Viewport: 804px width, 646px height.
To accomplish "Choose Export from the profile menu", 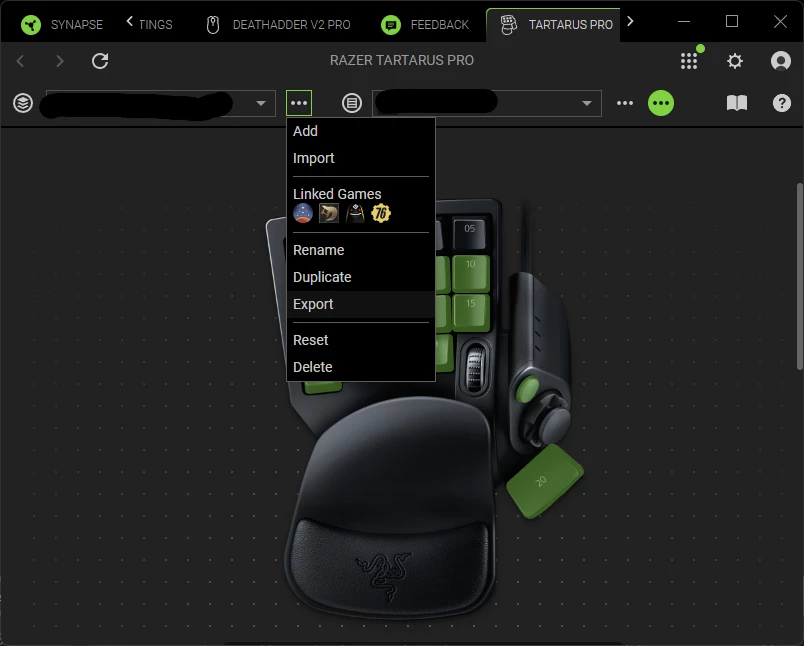I will [360, 305].
